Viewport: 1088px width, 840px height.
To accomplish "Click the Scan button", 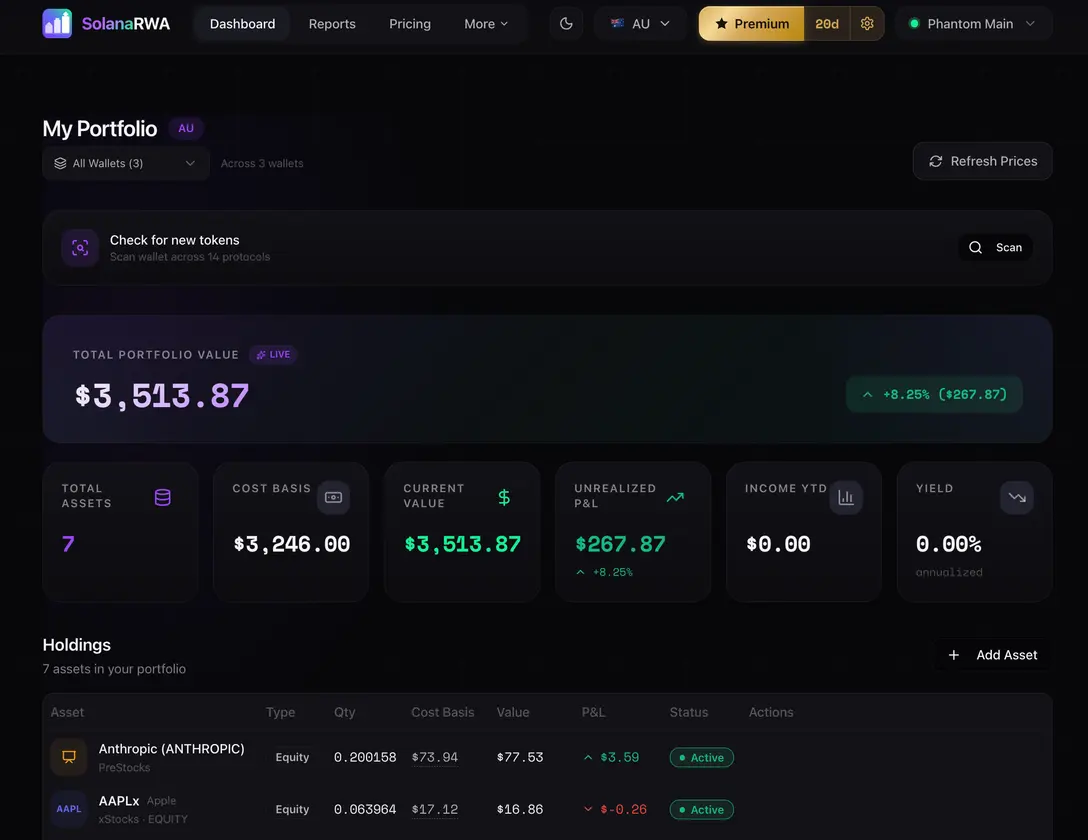I will click(995, 248).
